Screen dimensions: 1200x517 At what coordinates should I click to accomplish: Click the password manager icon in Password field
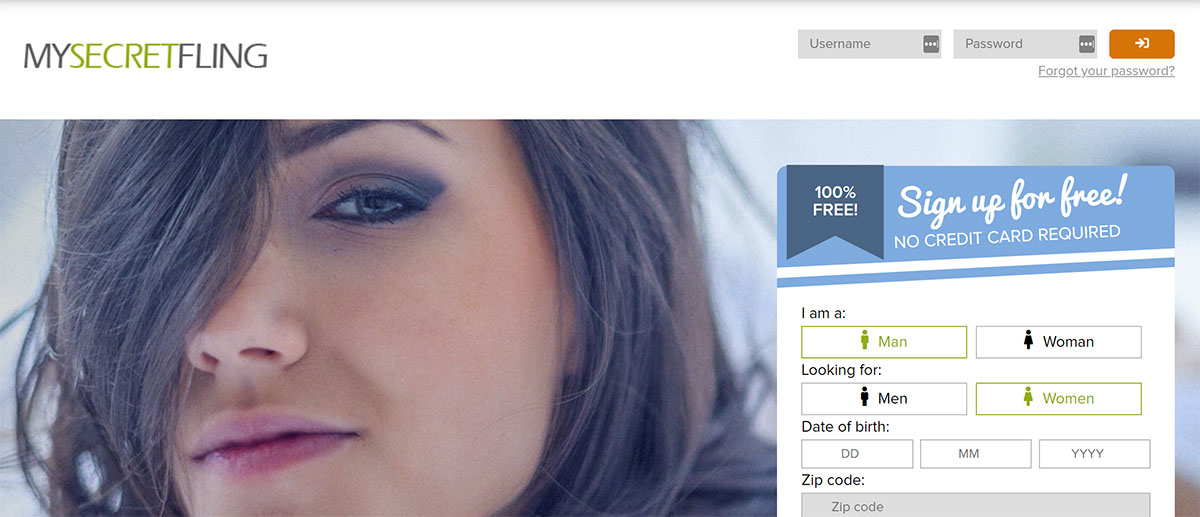(1087, 44)
